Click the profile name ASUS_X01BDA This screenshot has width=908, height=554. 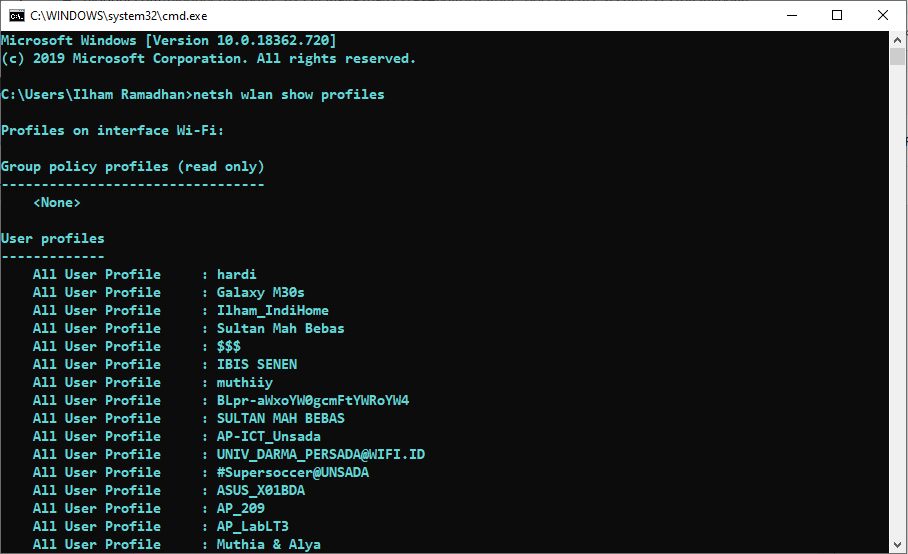pyautogui.click(x=261, y=490)
